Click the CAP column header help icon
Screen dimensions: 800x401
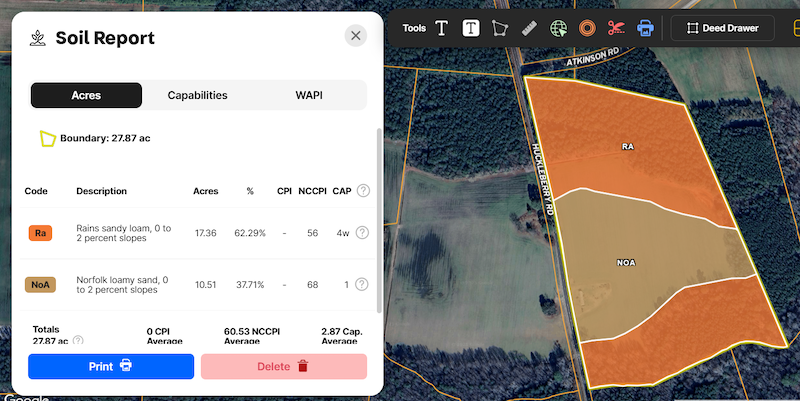(362, 191)
